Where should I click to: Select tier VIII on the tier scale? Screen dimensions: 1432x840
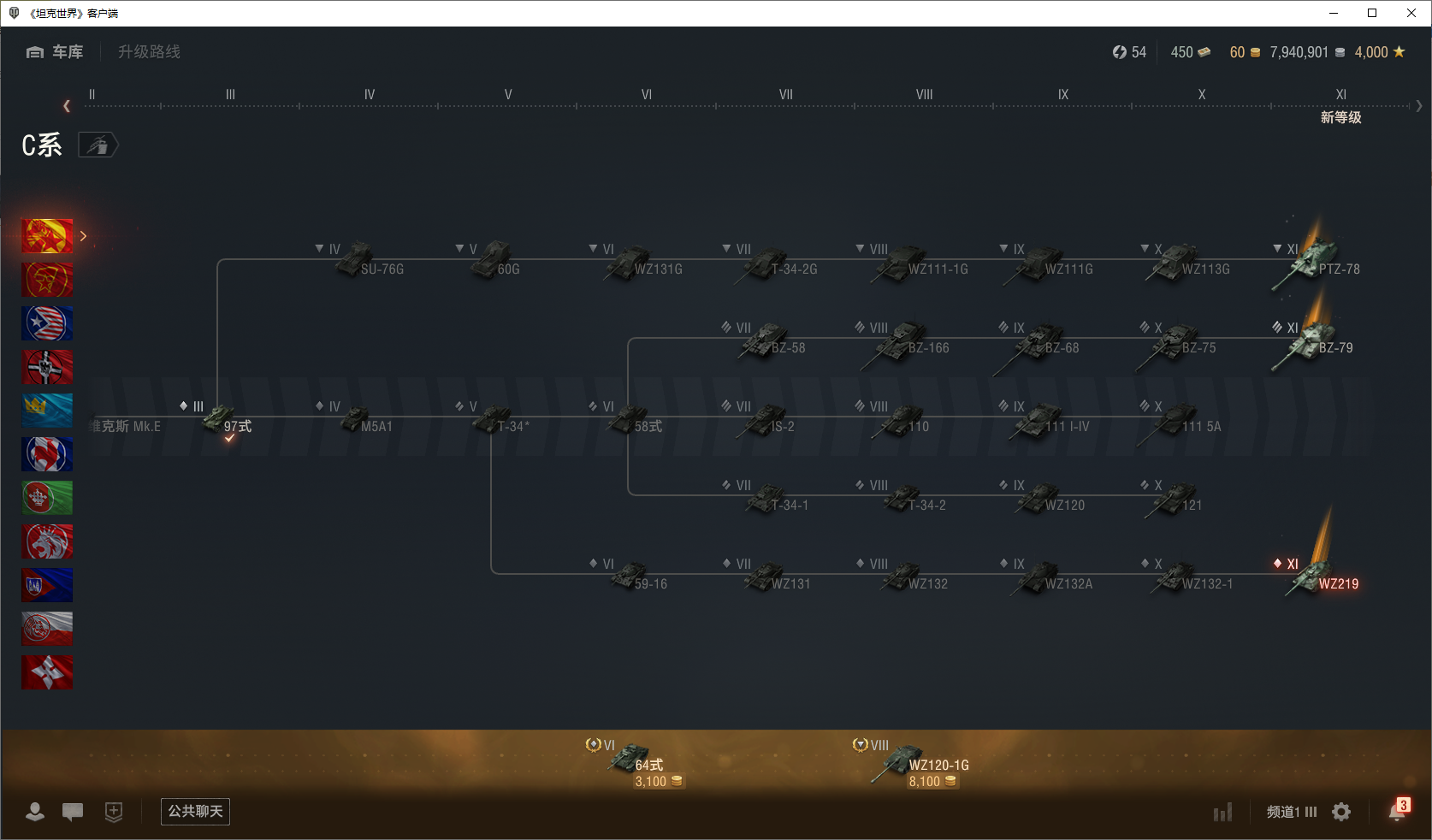click(925, 95)
